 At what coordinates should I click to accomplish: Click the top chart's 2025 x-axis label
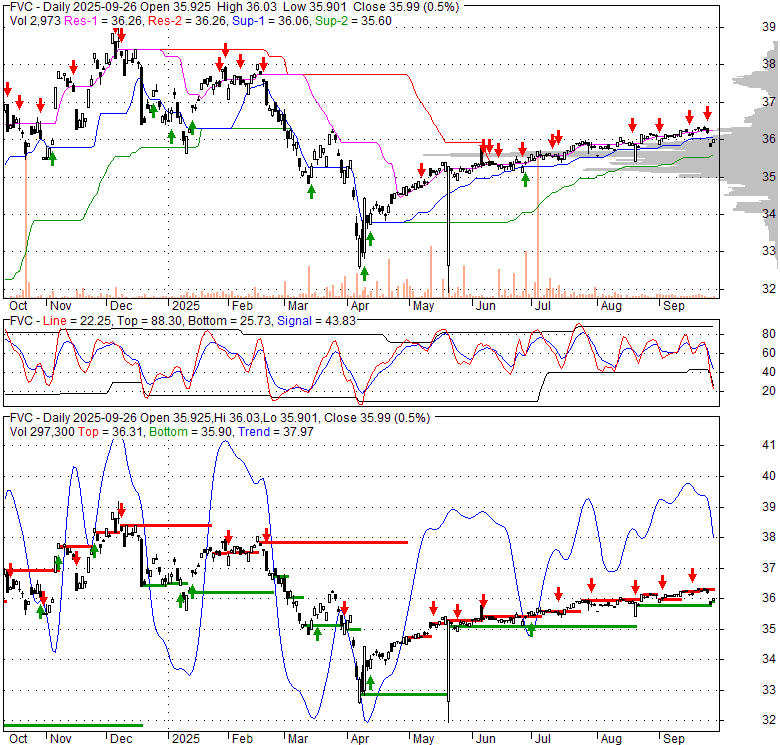[186, 306]
